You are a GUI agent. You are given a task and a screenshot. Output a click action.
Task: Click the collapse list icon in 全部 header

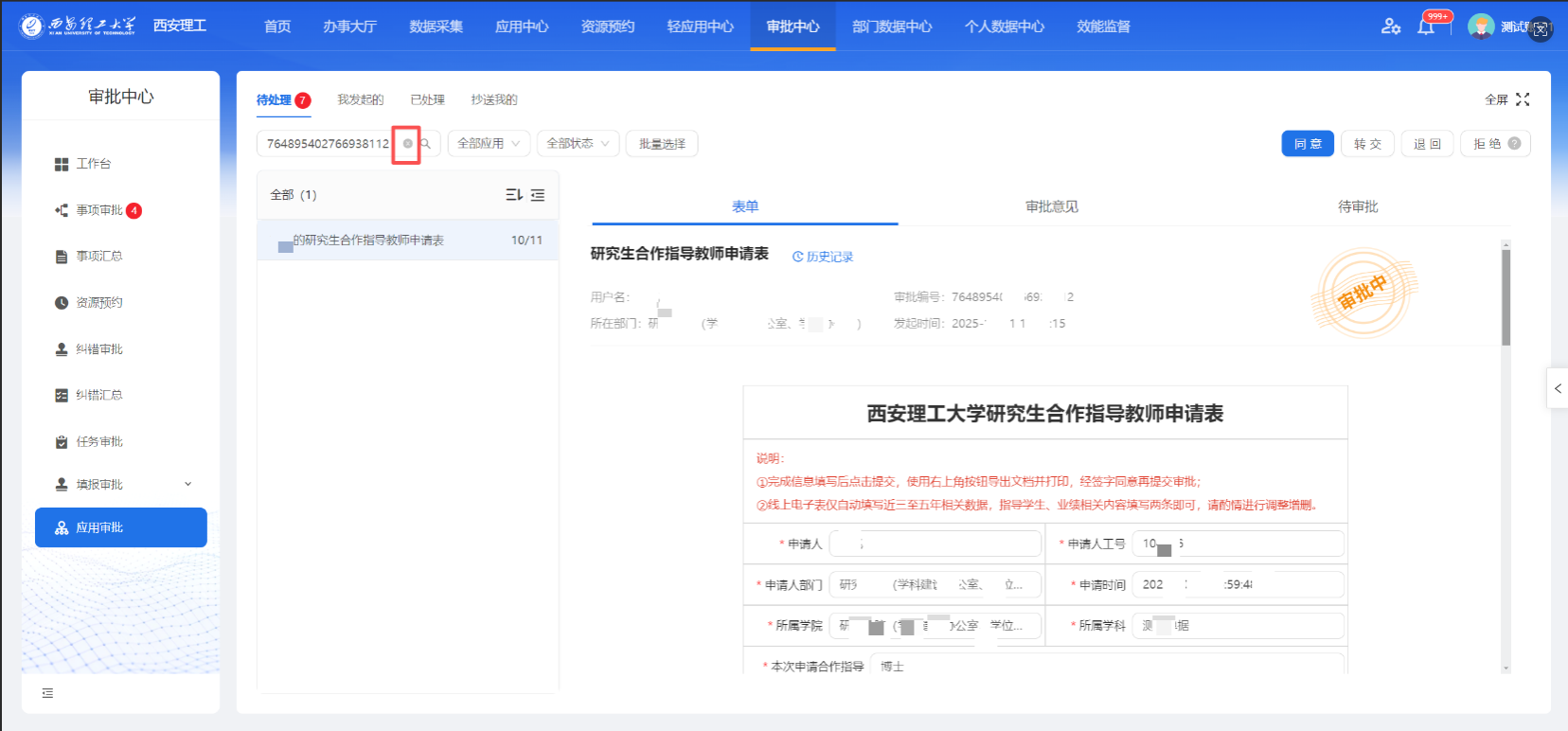pos(538,195)
